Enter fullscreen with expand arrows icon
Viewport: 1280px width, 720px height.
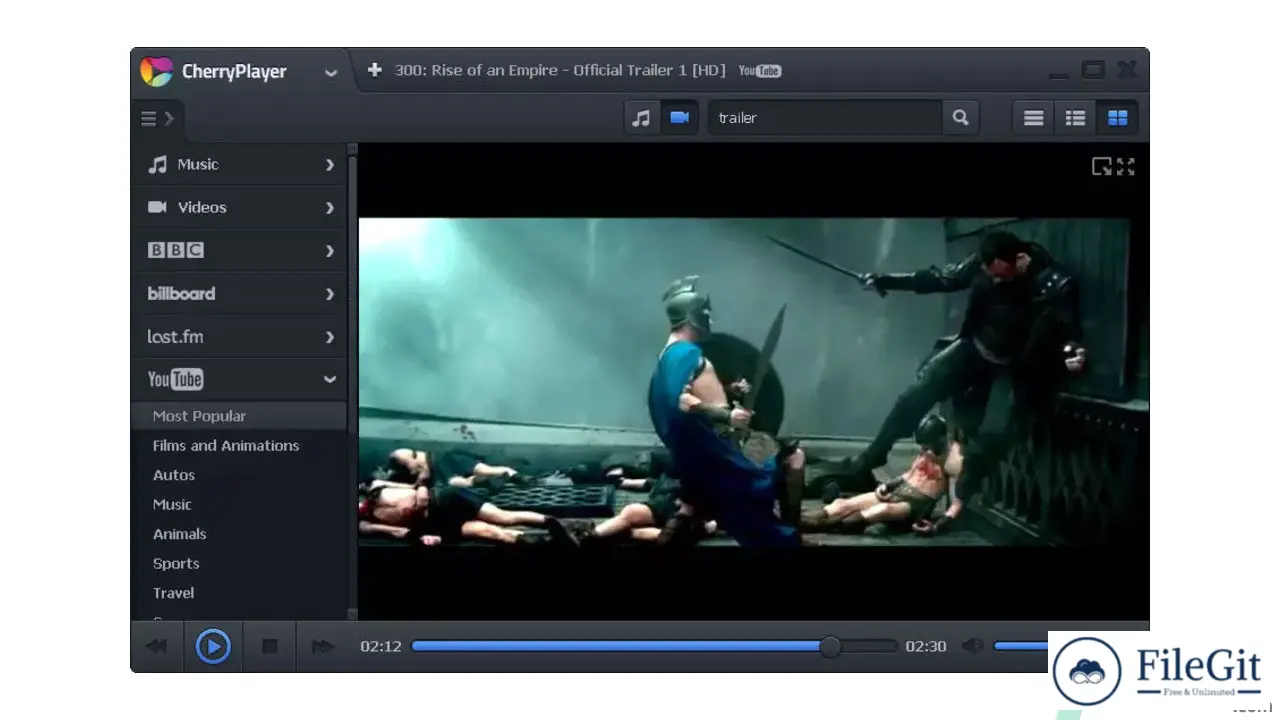(x=1126, y=167)
